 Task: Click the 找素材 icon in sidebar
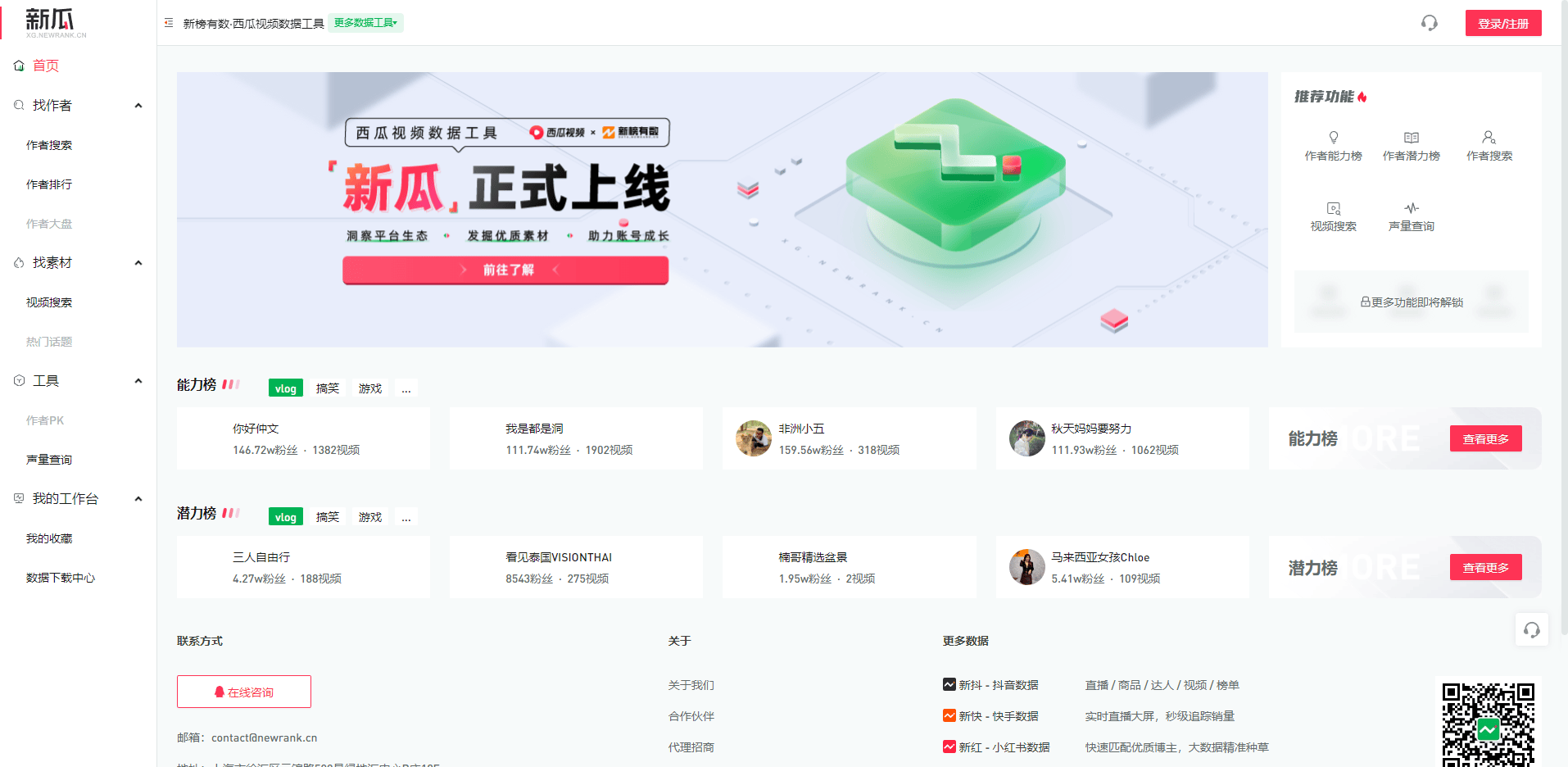(x=19, y=262)
